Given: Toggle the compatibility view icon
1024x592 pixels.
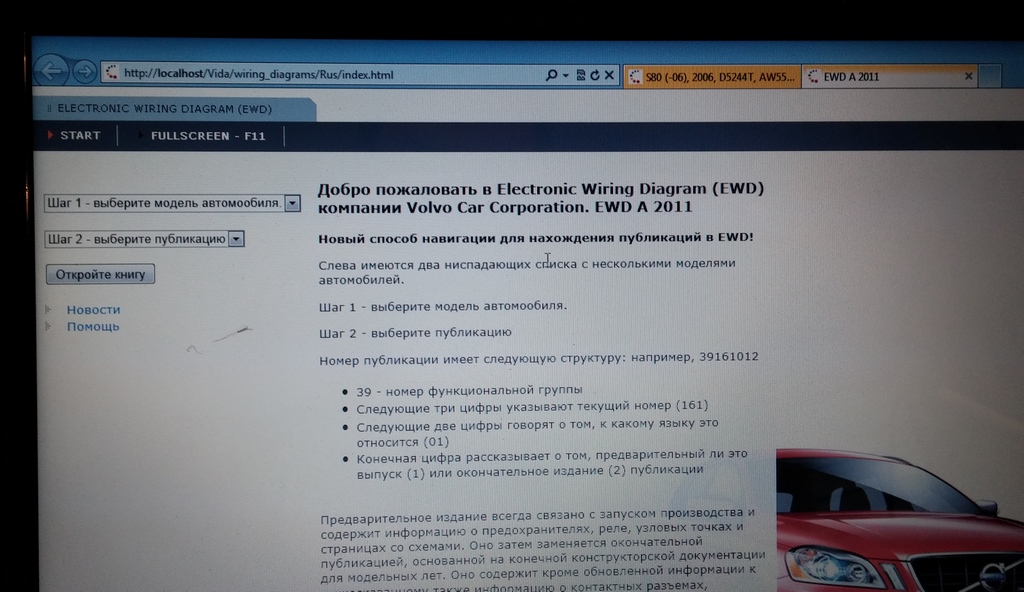Looking at the screenshot, I should pos(581,75).
